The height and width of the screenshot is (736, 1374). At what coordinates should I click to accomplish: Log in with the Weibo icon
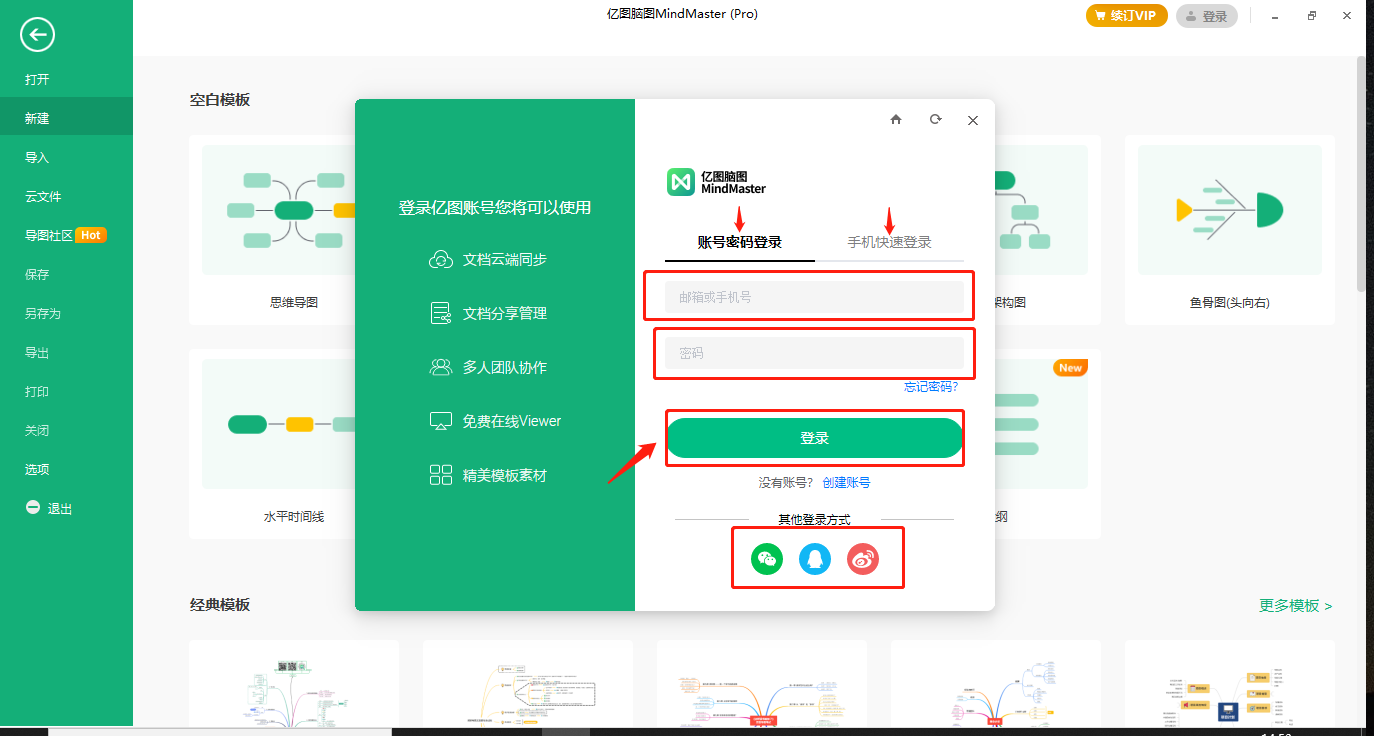(863, 559)
